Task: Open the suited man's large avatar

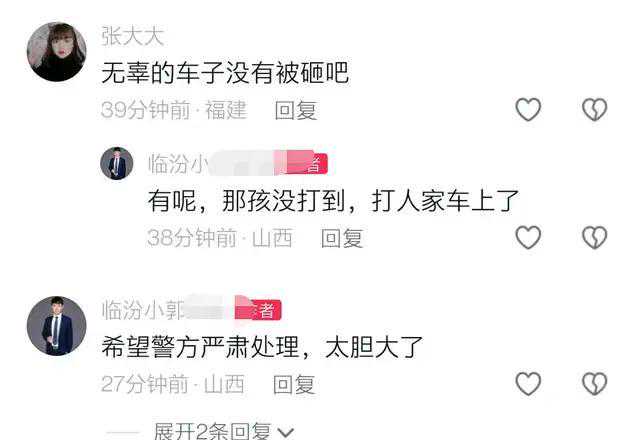Action: pyautogui.click(x=57, y=326)
